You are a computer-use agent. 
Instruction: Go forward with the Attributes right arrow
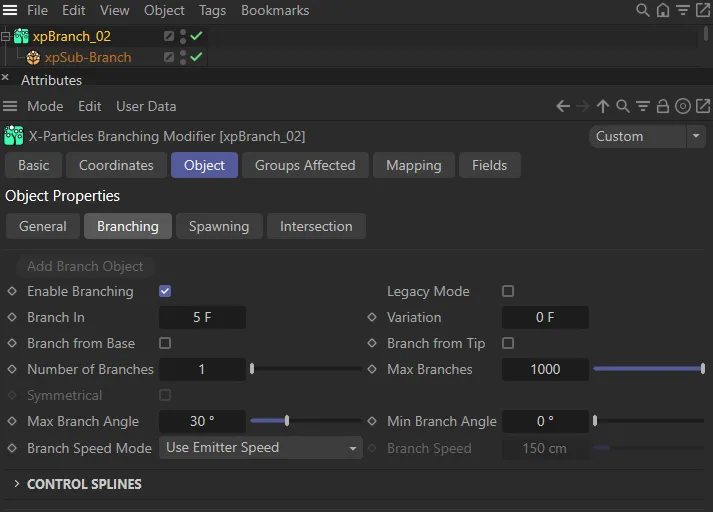pos(582,106)
